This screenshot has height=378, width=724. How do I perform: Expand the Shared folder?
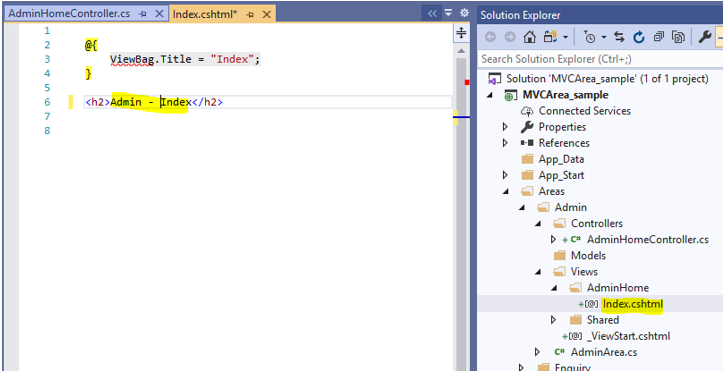(x=553, y=320)
